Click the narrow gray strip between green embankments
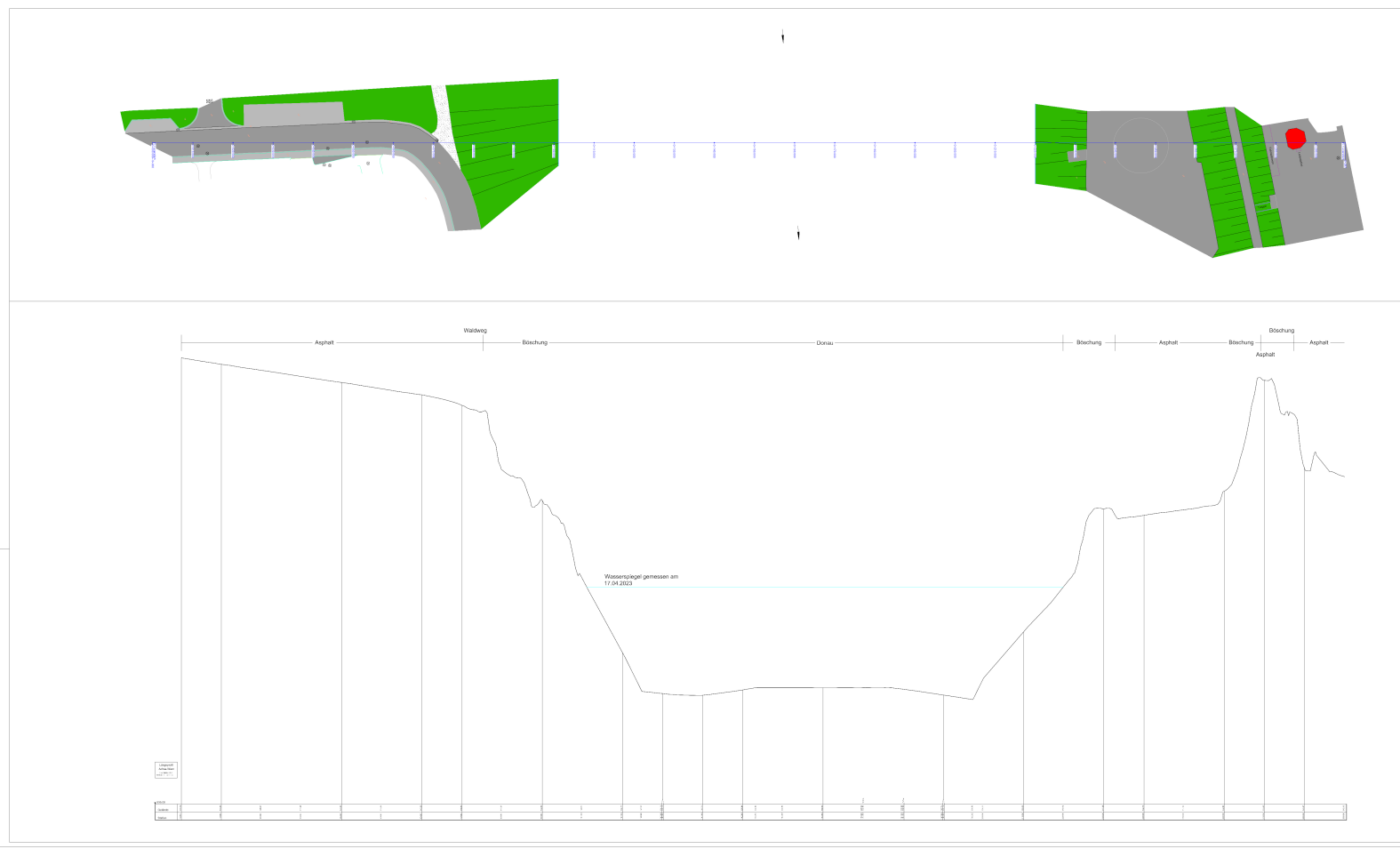The image size is (1400, 857). (x=1242, y=180)
